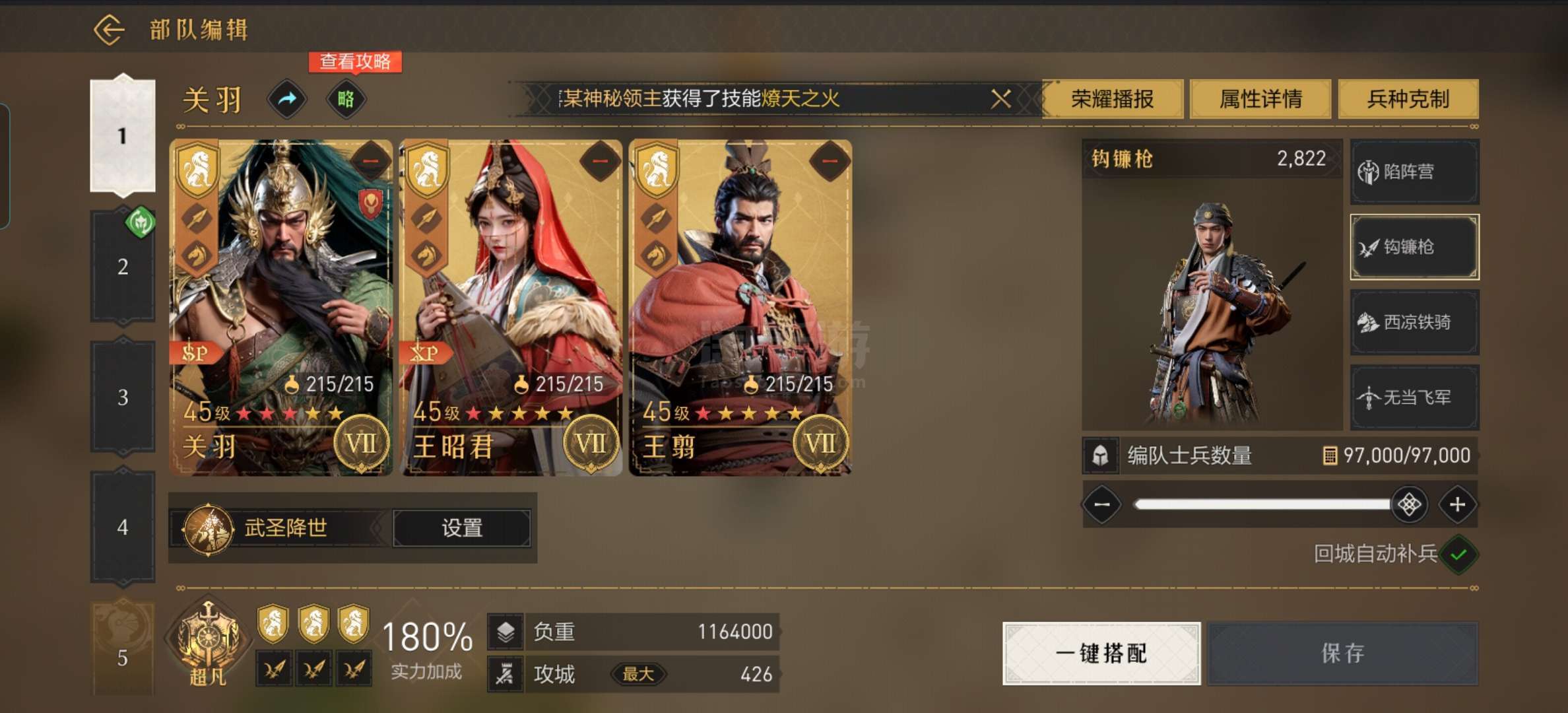Viewport: 1568px width, 713px height.
Task: Toggle the 回城自动补兵 checkbox
Action: [x=1458, y=555]
